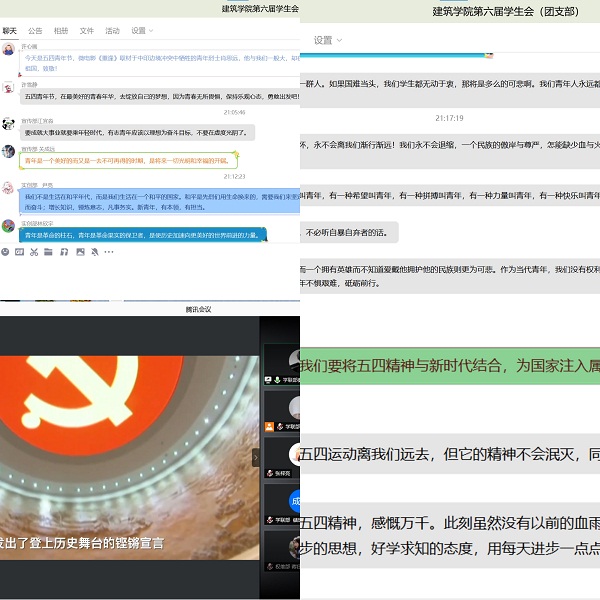Viewport: 600px width, 600px height.
Task: Click the shared party emblem video
Action: click(125, 440)
